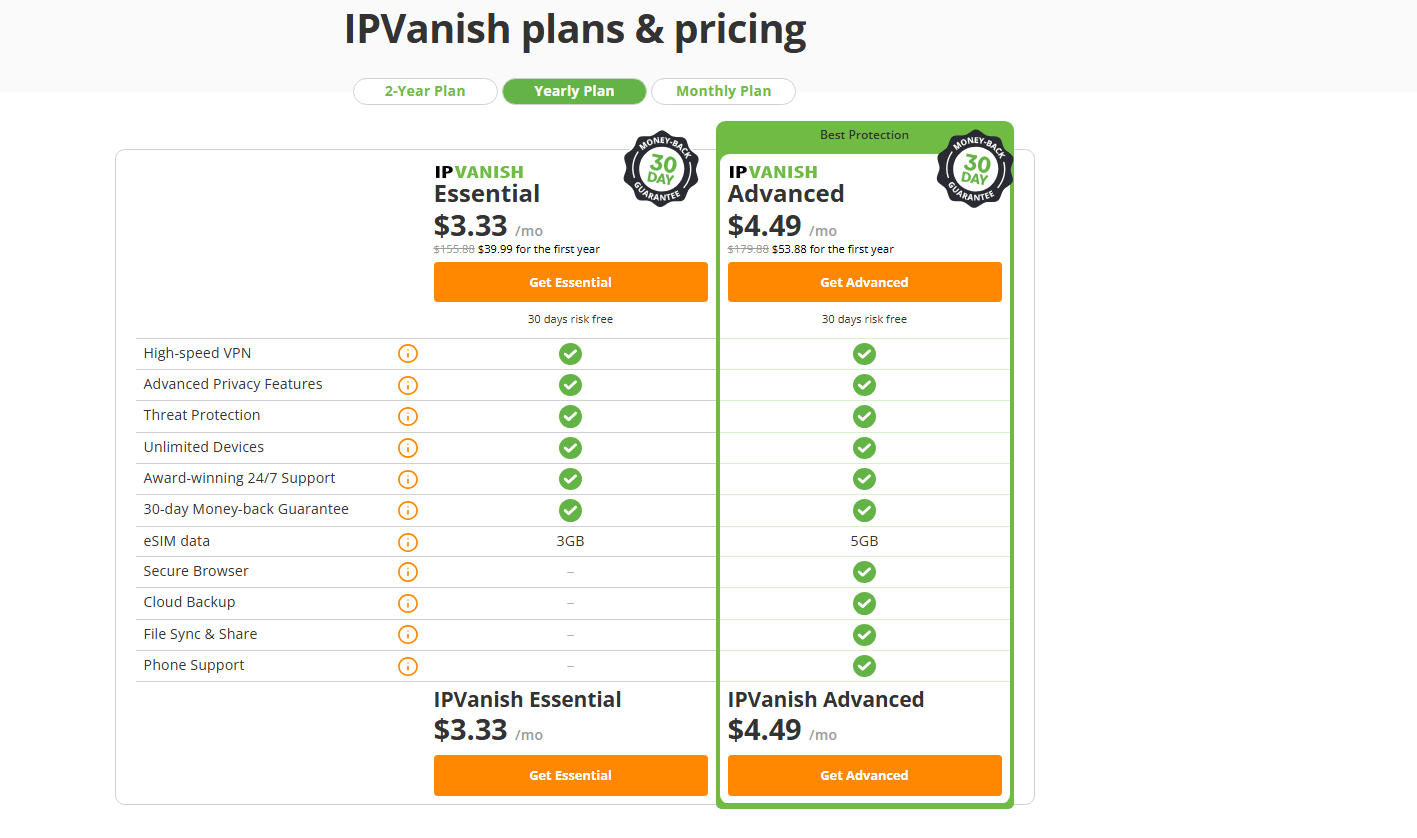Click info icon next to Unlimited Devices
This screenshot has height=838, width=1417.
[408, 448]
